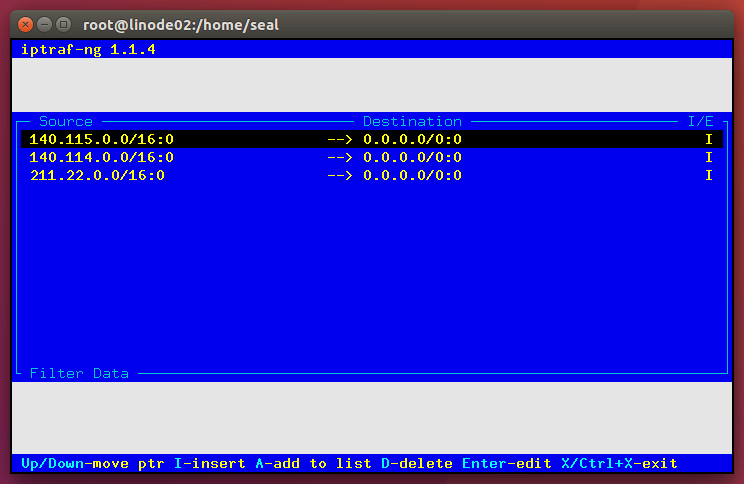
Task: Select the 211.22.0.0/16:0 filter row
Action: pos(97,175)
